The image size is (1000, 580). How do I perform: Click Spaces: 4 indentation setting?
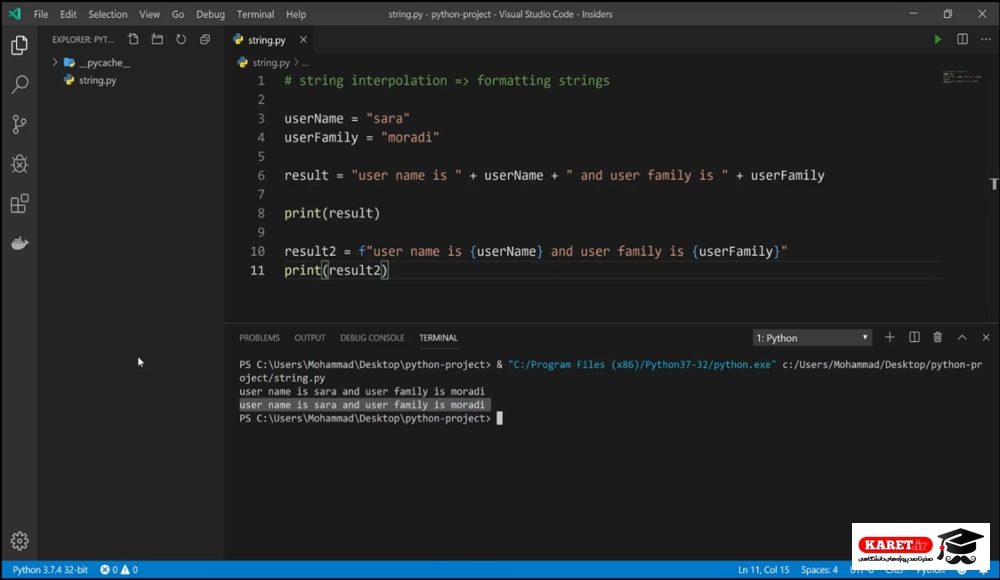point(820,570)
